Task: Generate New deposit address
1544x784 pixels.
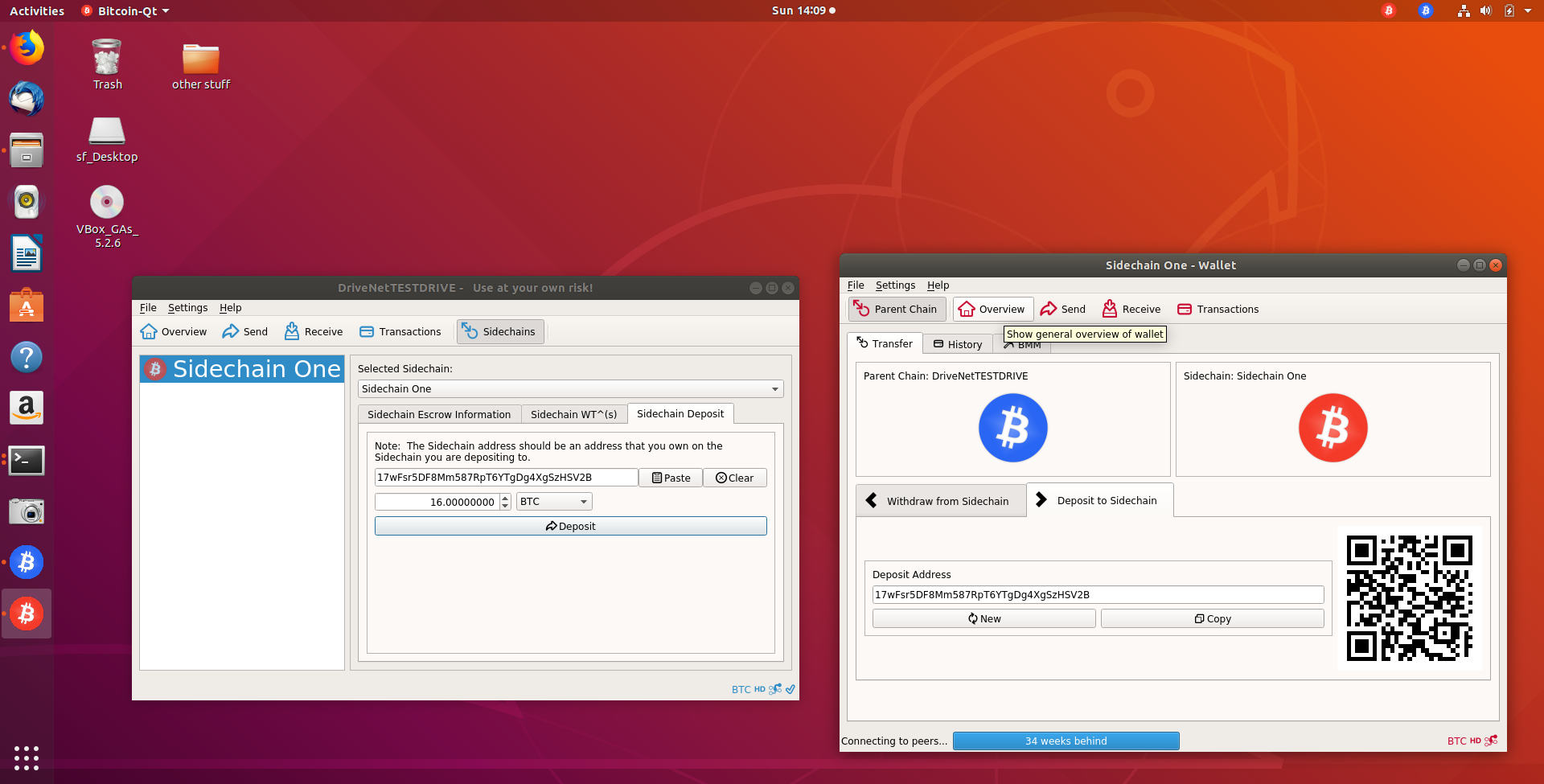Action: click(x=984, y=618)
